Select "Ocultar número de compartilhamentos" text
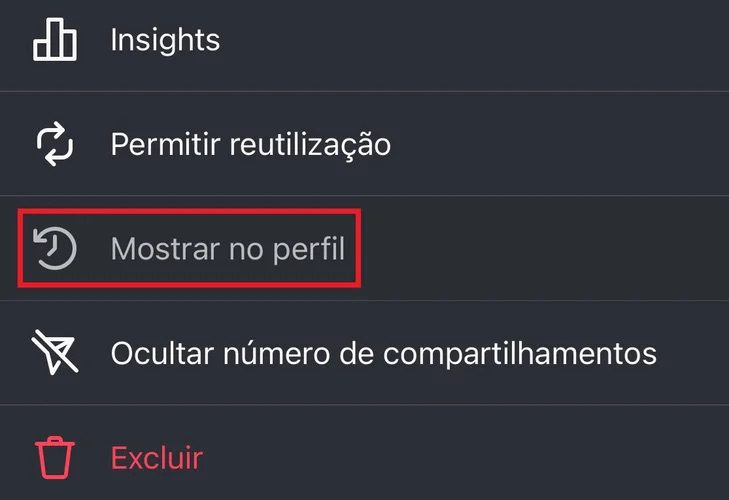The height and width of the screenshot is (500, 729). tap(383, 353)
